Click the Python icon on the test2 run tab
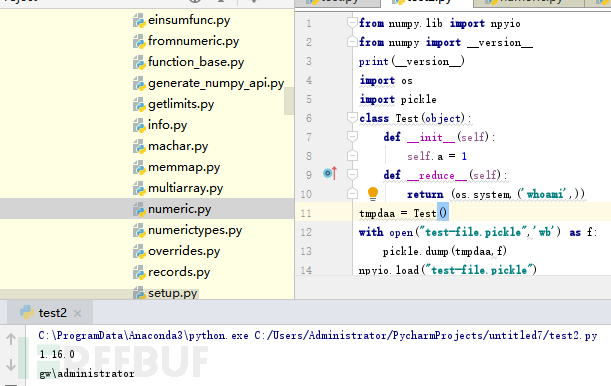611x386 pixels. 27,312
